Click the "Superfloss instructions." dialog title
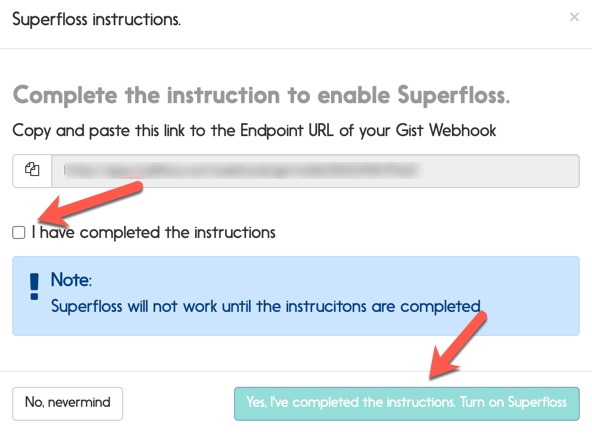Screen dimensions: 592x434 point(97,19)
